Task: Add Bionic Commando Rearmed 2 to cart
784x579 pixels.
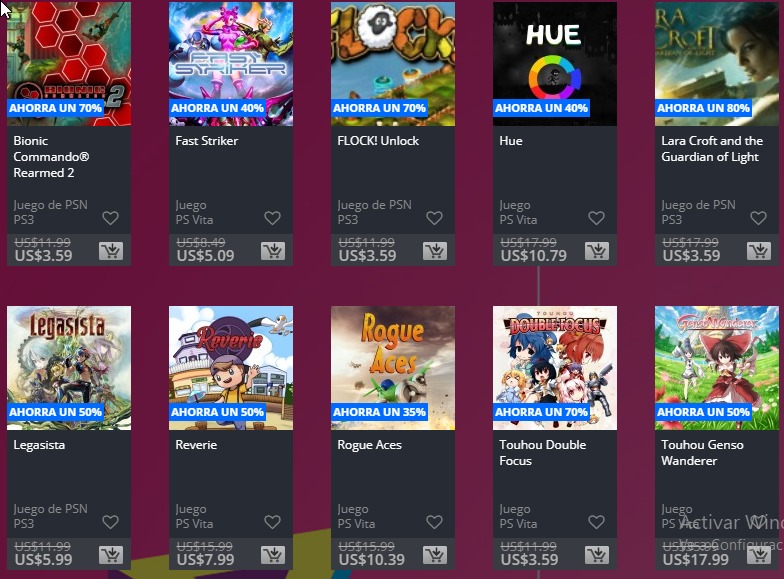Action: click(x=111, y=250)
